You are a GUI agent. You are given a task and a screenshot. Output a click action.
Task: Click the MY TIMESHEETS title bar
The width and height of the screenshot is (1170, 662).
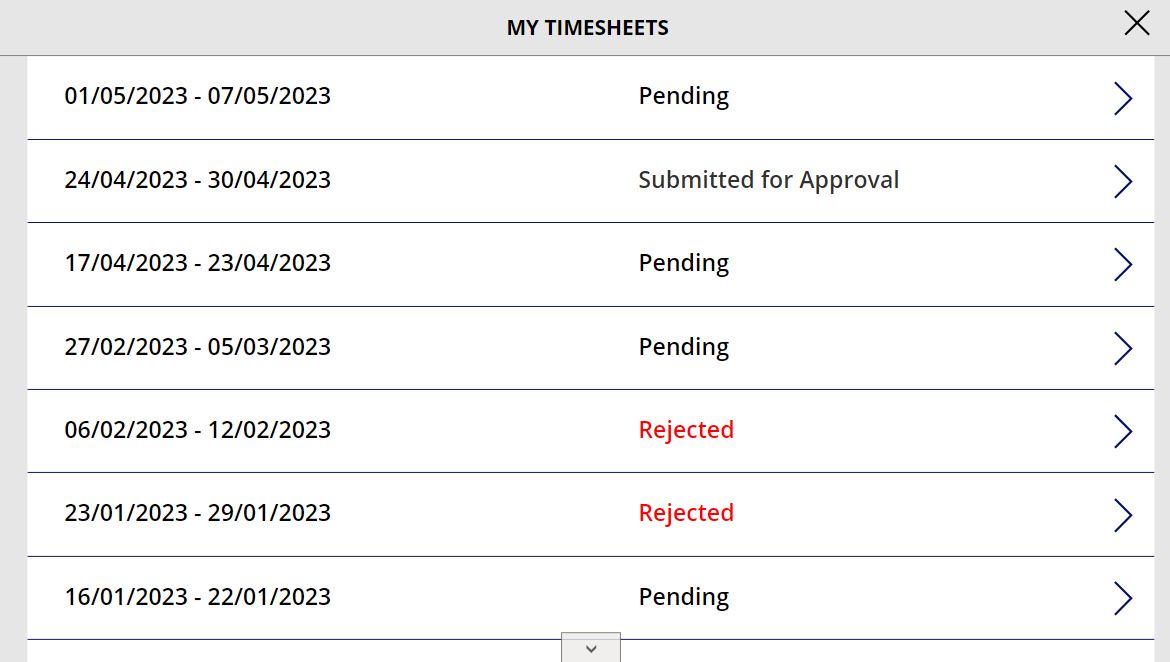(585, 27)
